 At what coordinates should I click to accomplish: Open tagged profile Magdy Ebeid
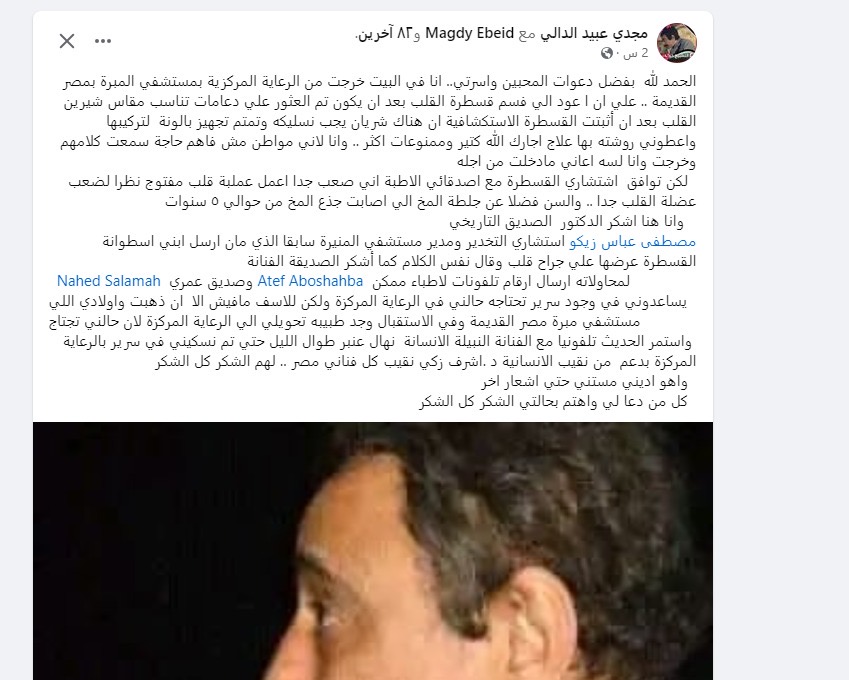click(469, 33)
